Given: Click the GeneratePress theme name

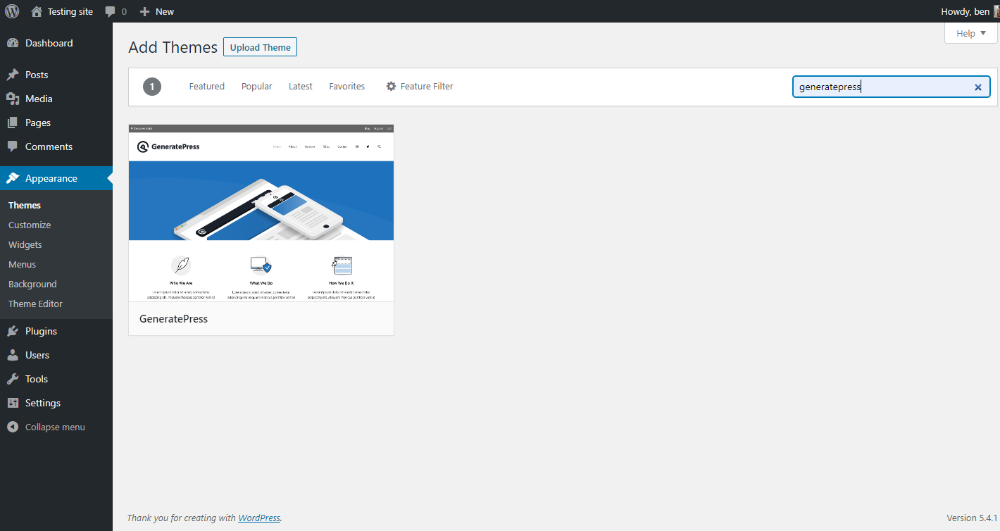Looking at the screenshot, I should pos(173,319).
